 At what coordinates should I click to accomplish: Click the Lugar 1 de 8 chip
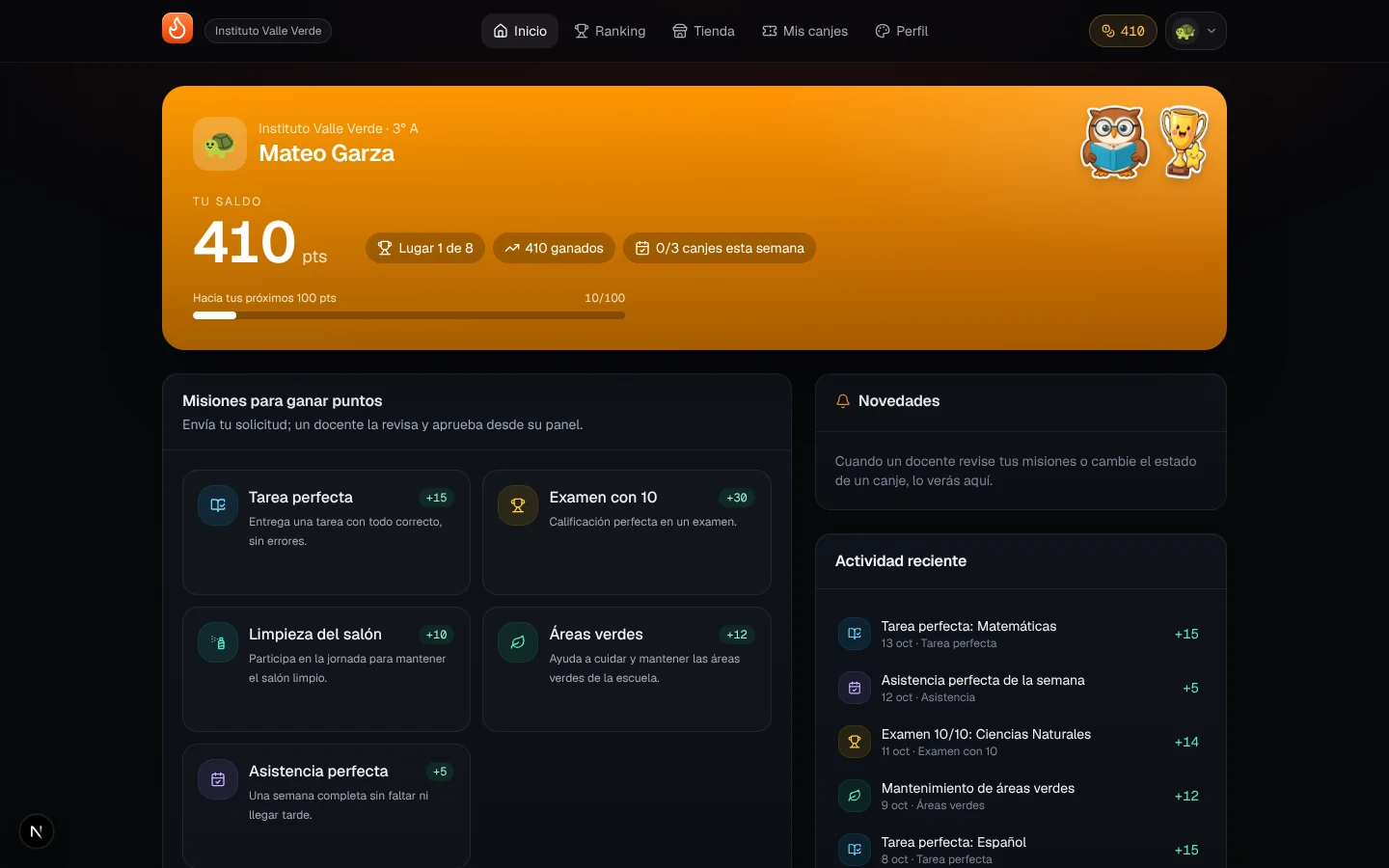[425, 248]
